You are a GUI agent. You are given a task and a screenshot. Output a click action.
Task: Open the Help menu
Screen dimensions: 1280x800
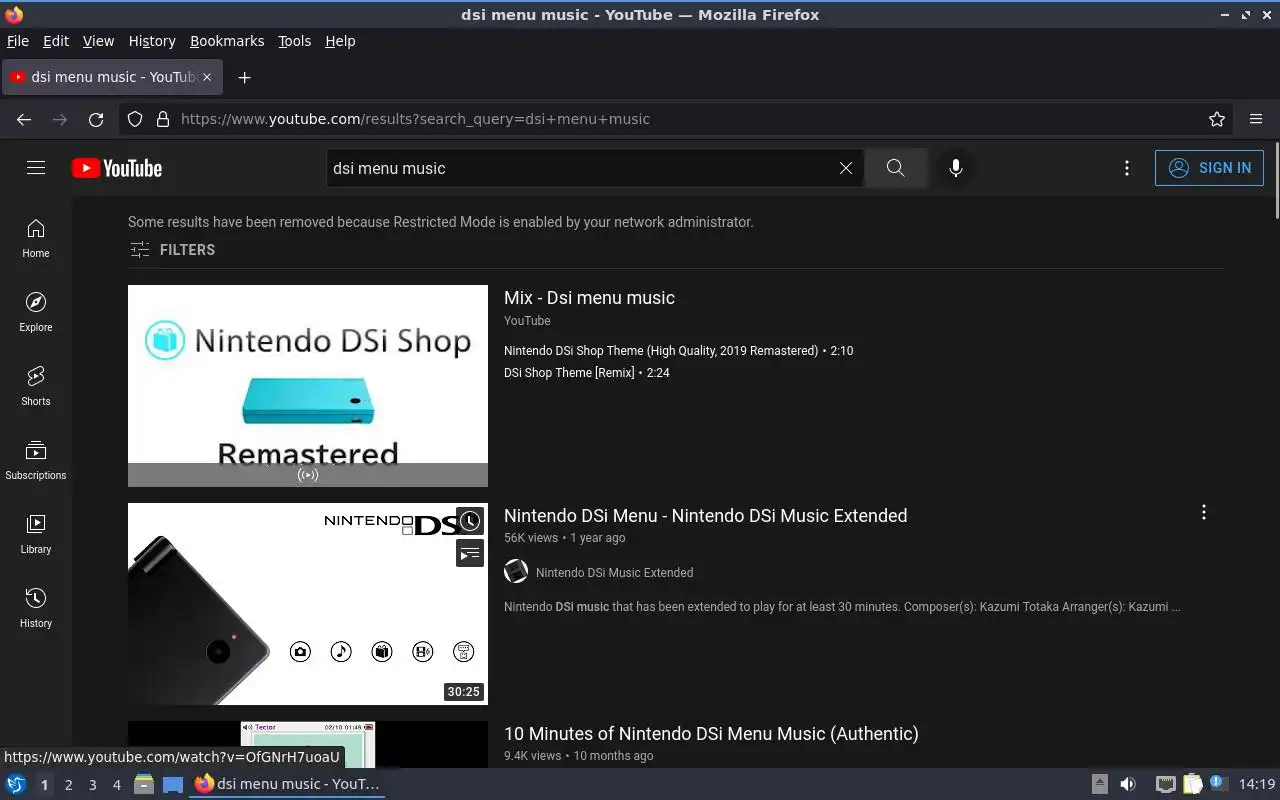click(340, 41)
